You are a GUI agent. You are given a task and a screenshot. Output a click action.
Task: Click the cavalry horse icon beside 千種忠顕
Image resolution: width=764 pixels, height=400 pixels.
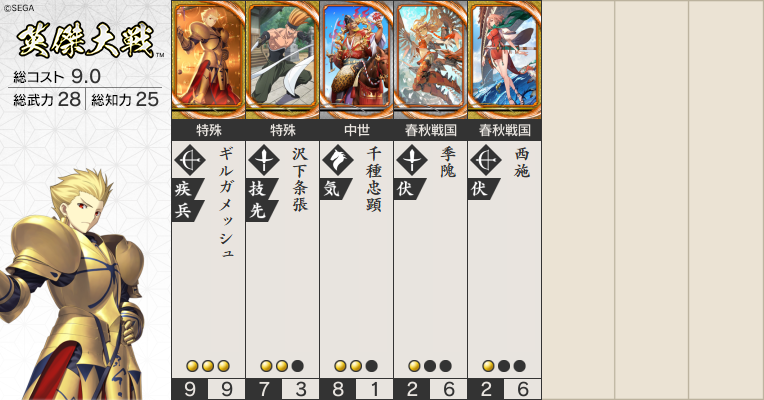tap(338, 160)
